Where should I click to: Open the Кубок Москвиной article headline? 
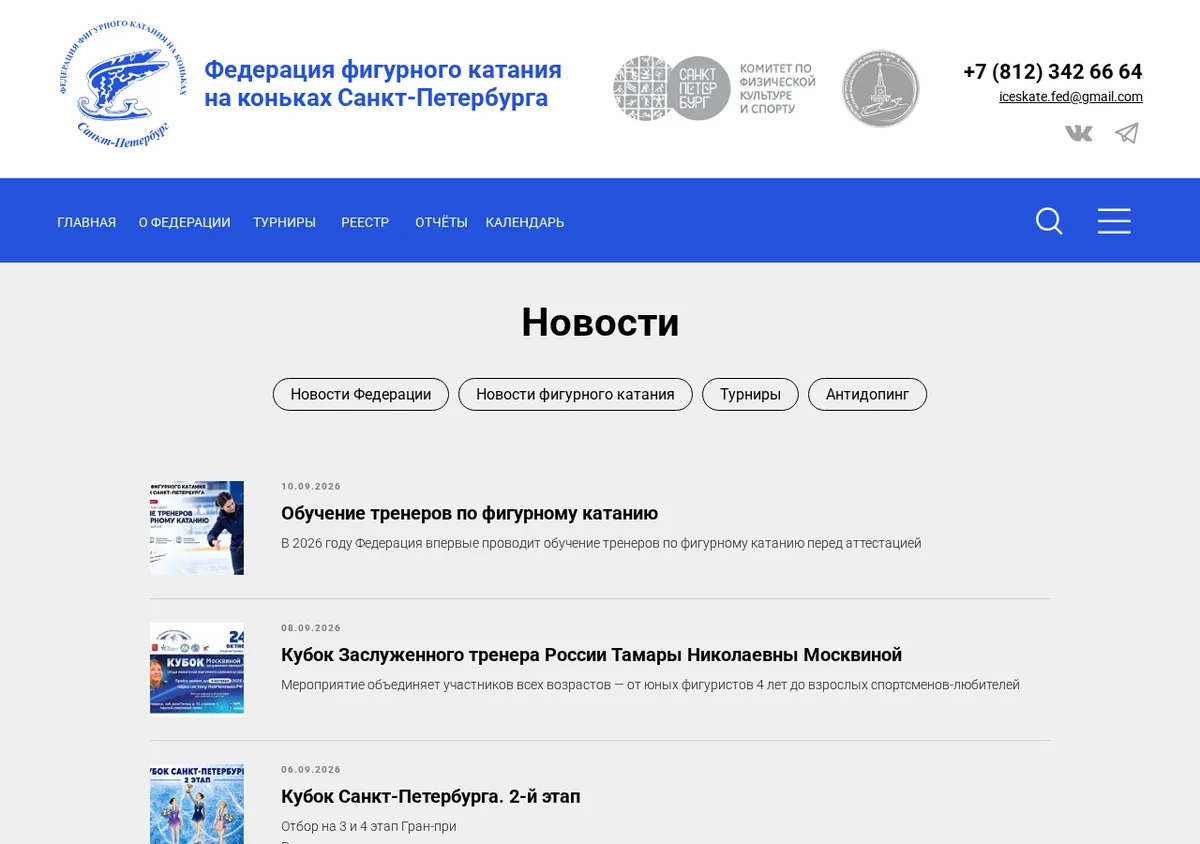coord(591,655)
